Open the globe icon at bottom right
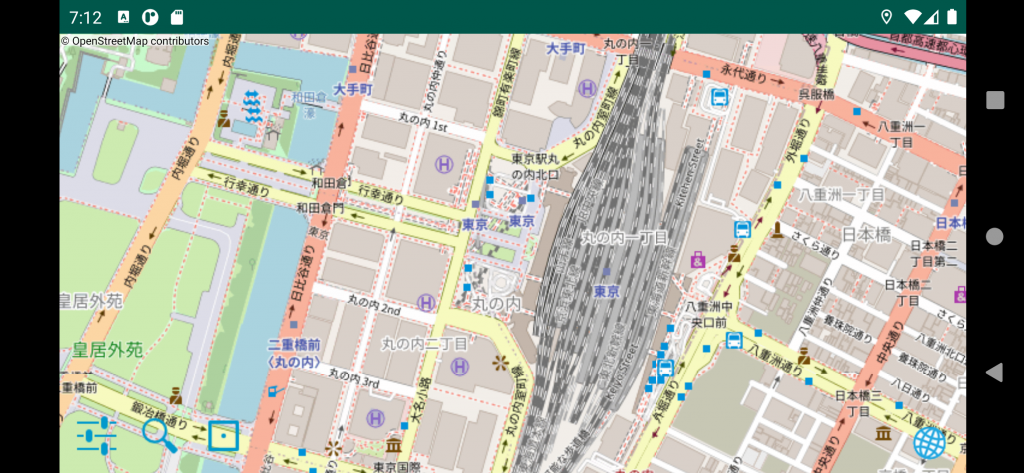Screen dimensions: 1024x473 tap(929, 441)
